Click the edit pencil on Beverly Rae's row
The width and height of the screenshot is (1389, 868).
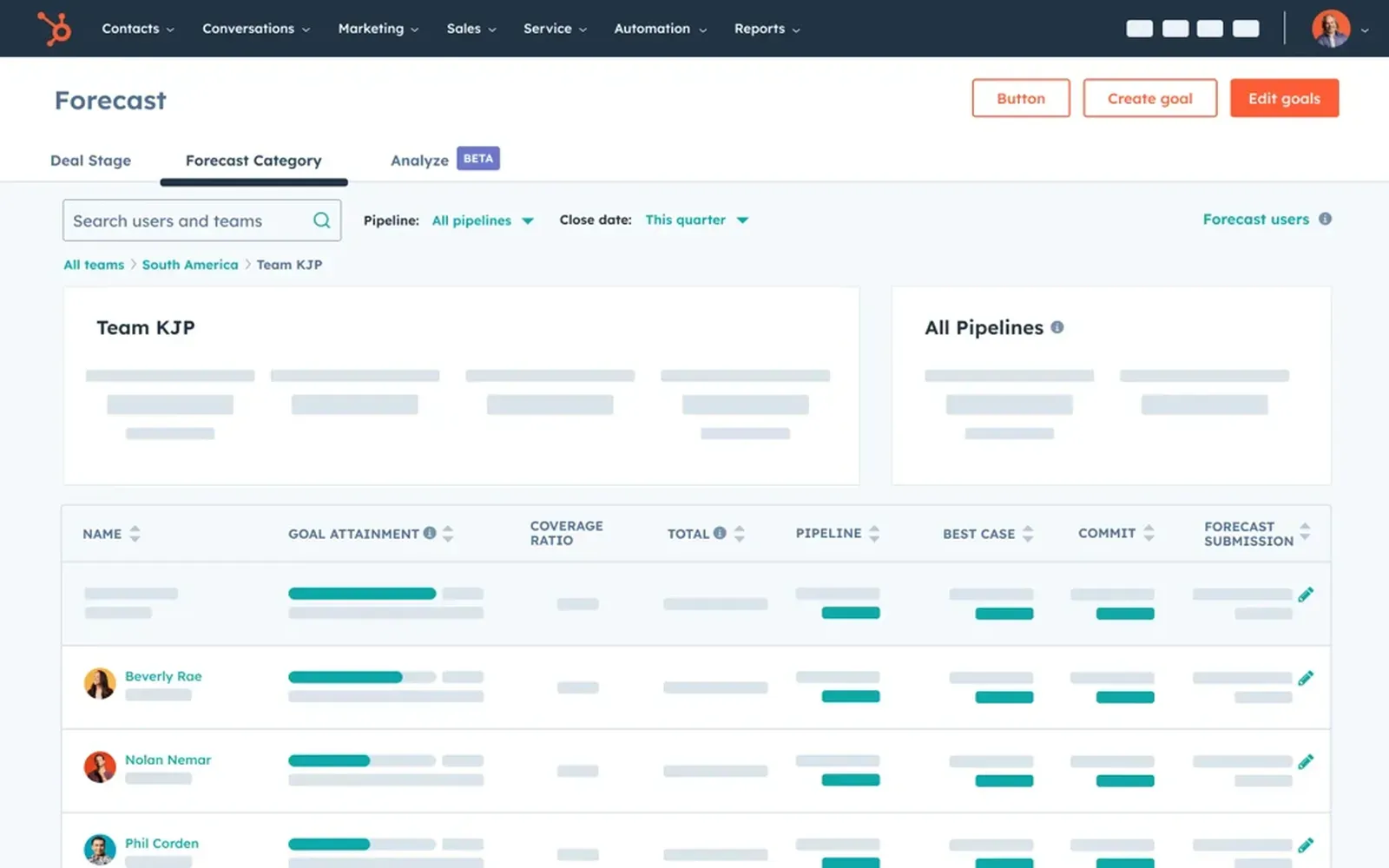point(1307,677)
